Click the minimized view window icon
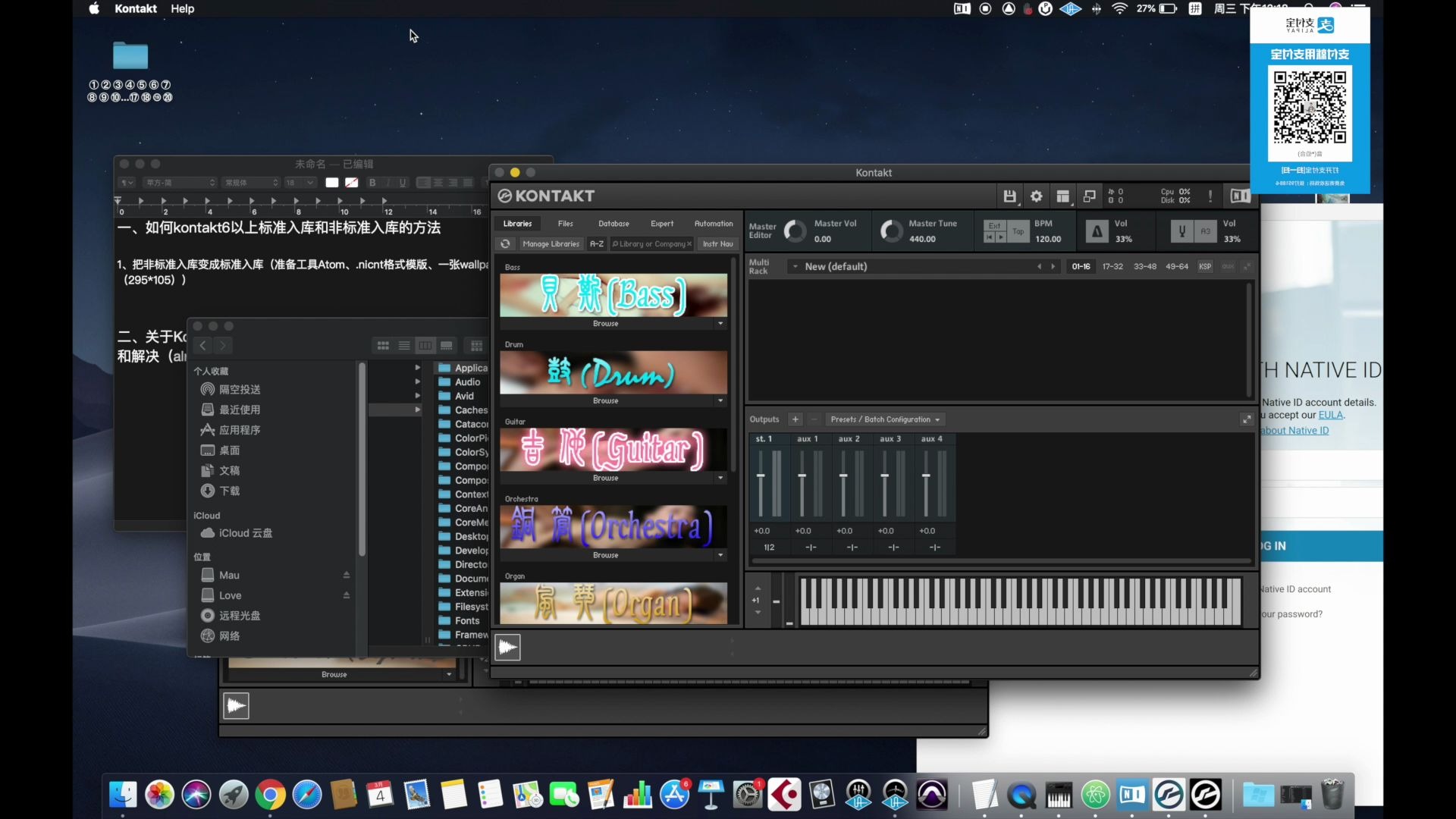Viewport: 1456px width, 819px height. 1089,196
